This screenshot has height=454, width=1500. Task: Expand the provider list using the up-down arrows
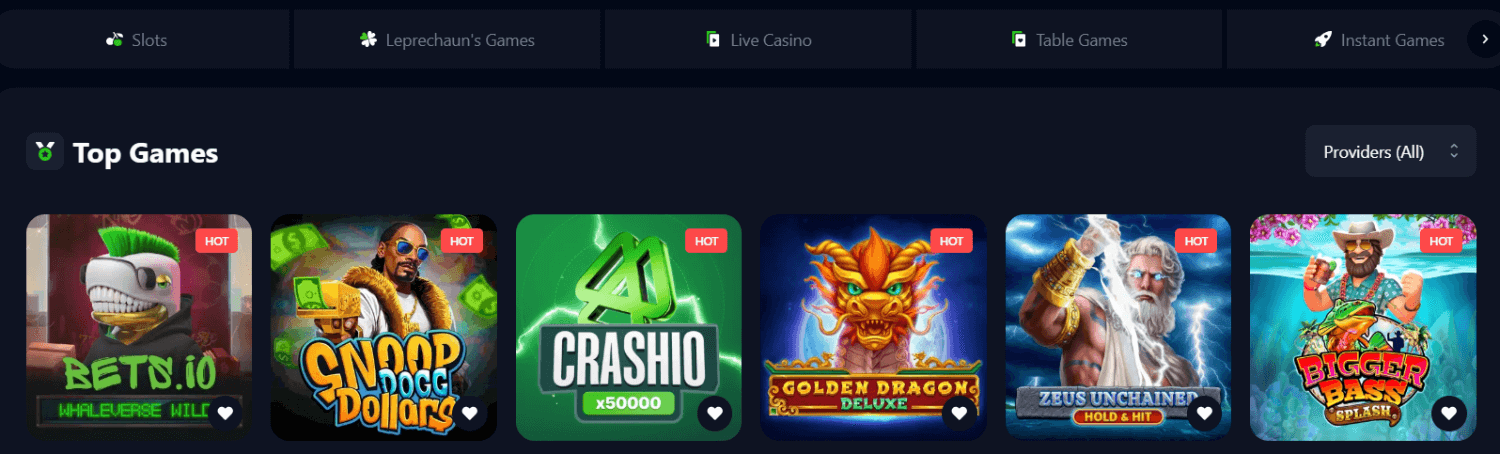(1454, 152)
